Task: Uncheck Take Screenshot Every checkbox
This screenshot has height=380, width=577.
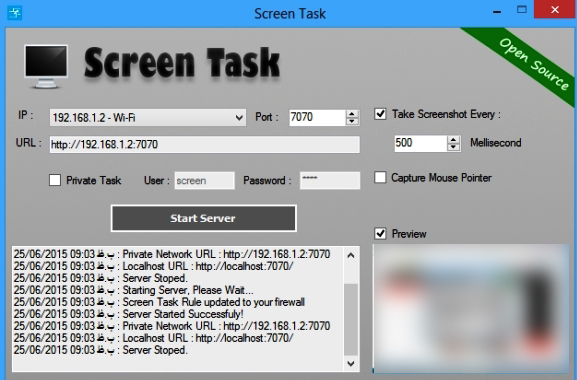Action: point(380,114)
